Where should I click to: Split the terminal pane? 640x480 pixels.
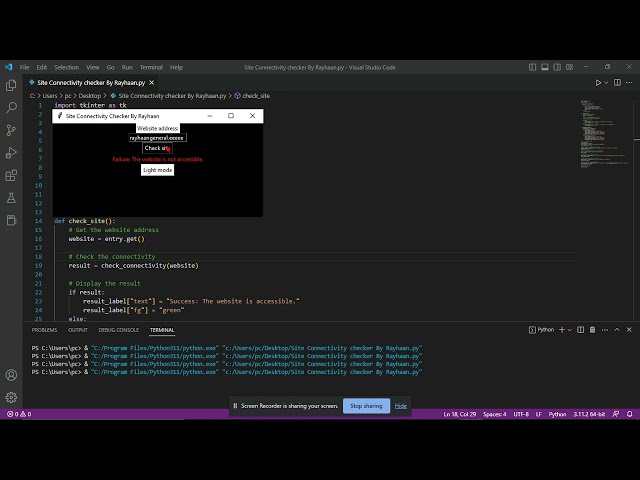[580, 330]
